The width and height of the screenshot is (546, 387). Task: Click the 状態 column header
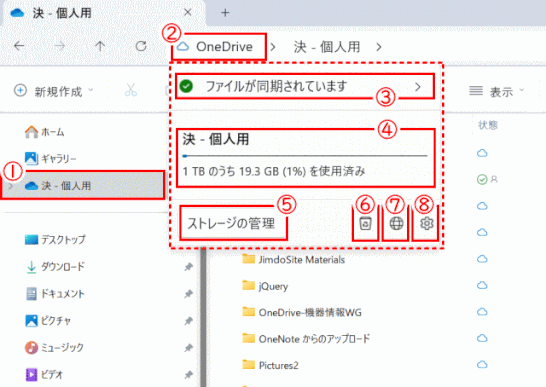[488, 125]
